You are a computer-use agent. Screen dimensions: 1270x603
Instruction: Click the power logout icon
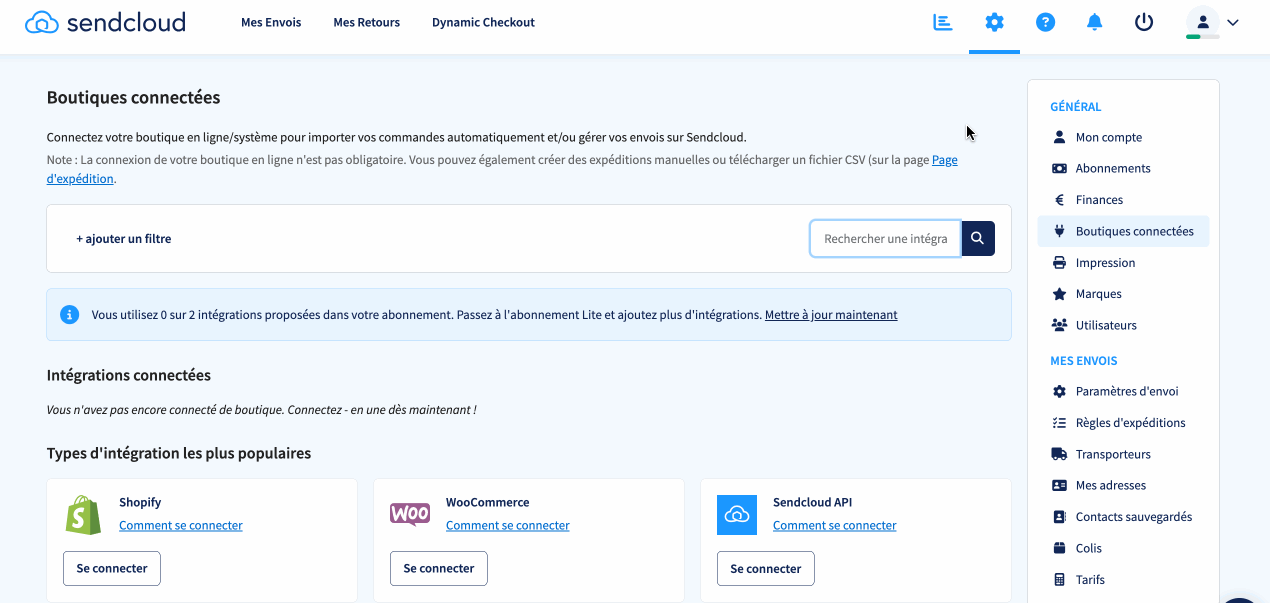[x=1144, y=22]
